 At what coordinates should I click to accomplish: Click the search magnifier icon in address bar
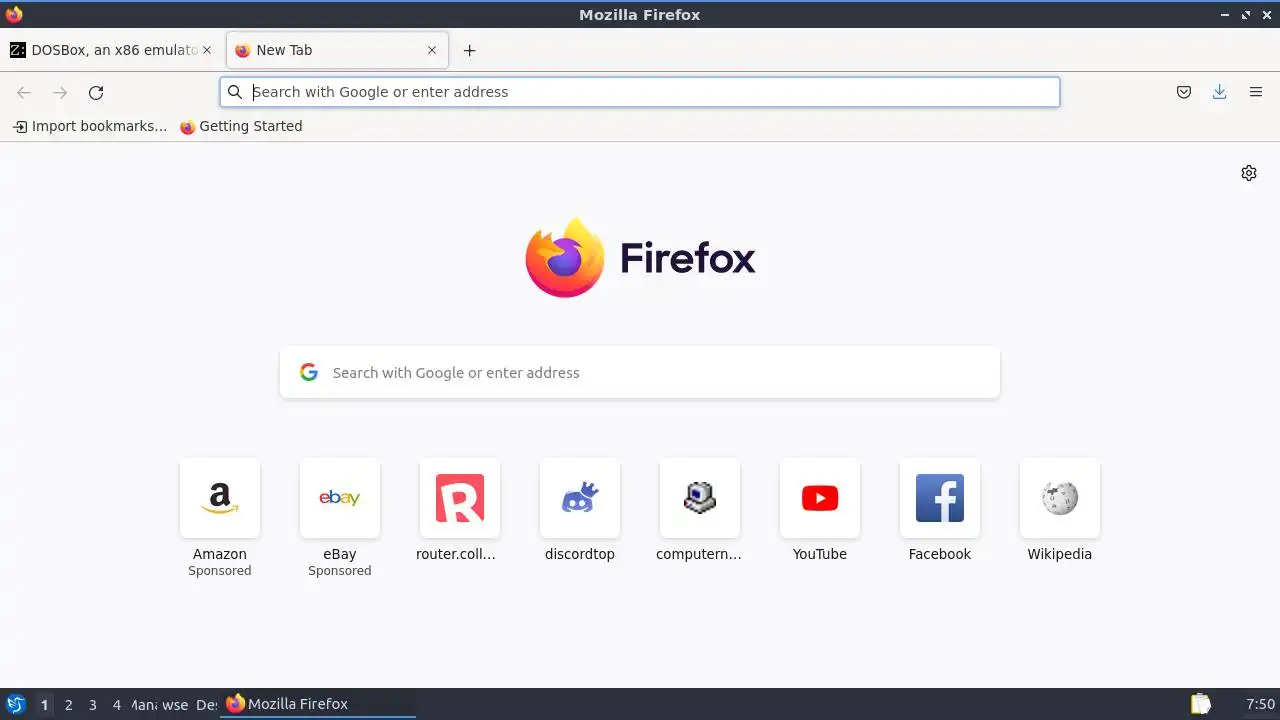[x=235, y=92]
